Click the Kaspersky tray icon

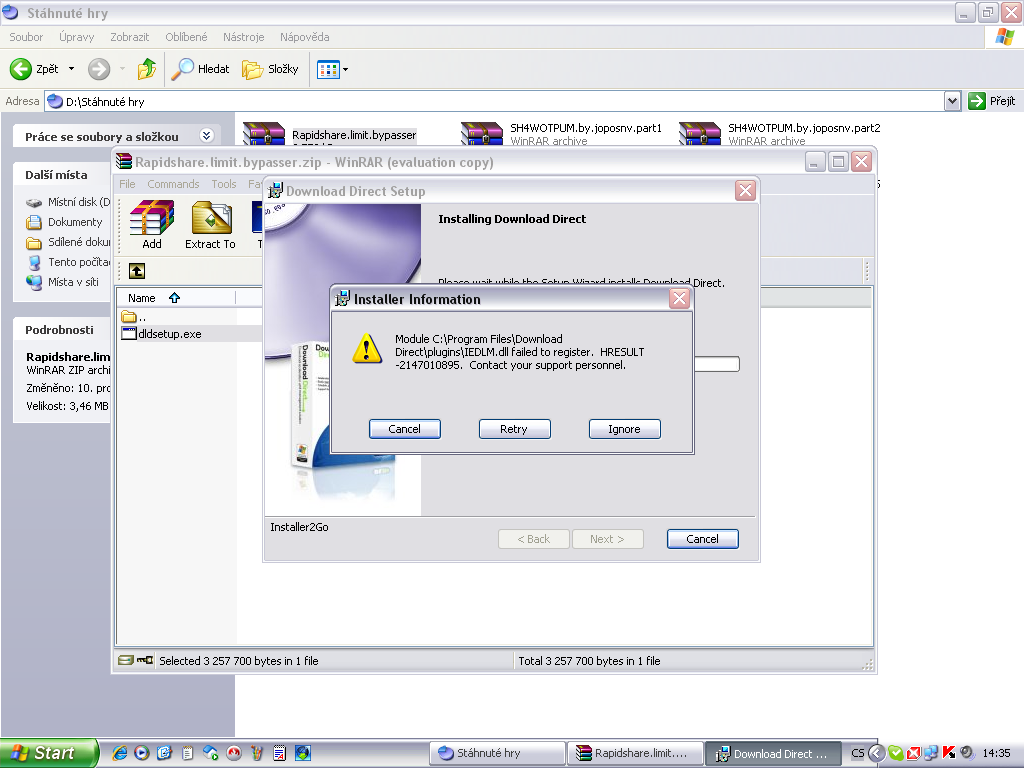(x=948, y=753)
